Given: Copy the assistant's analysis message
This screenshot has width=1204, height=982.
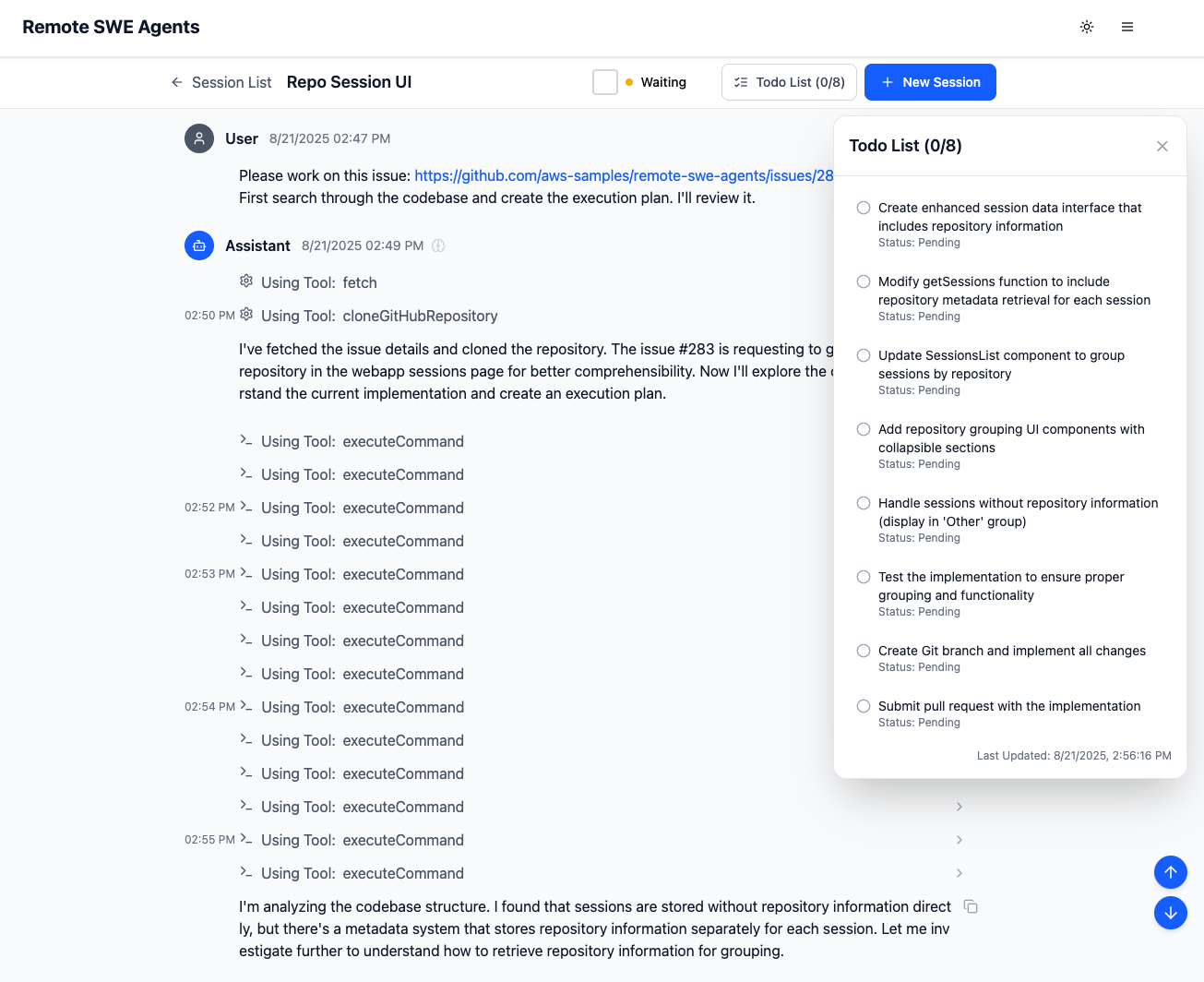Looking at the screenshot, I should coord(971,906).
